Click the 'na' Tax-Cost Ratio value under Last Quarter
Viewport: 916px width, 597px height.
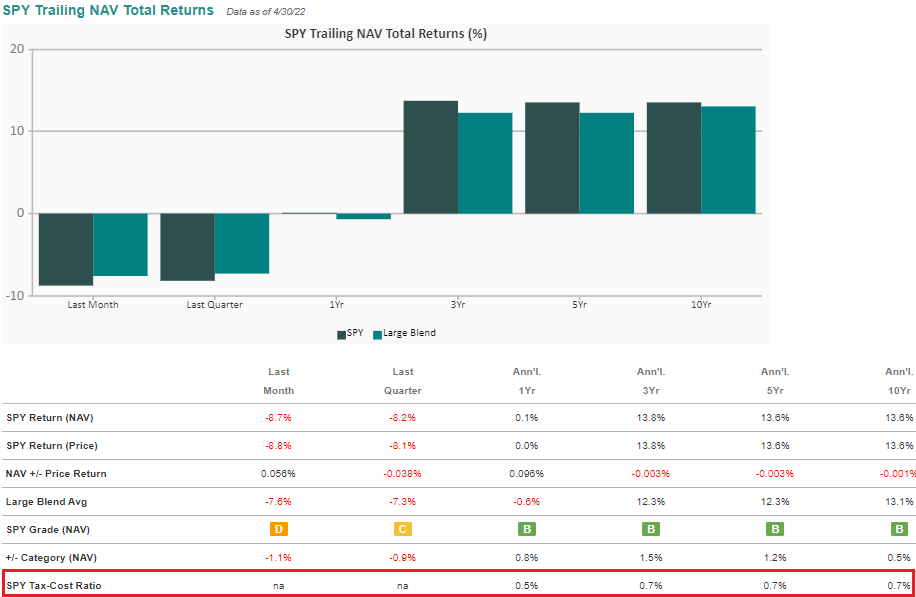[x=403, y=586]
